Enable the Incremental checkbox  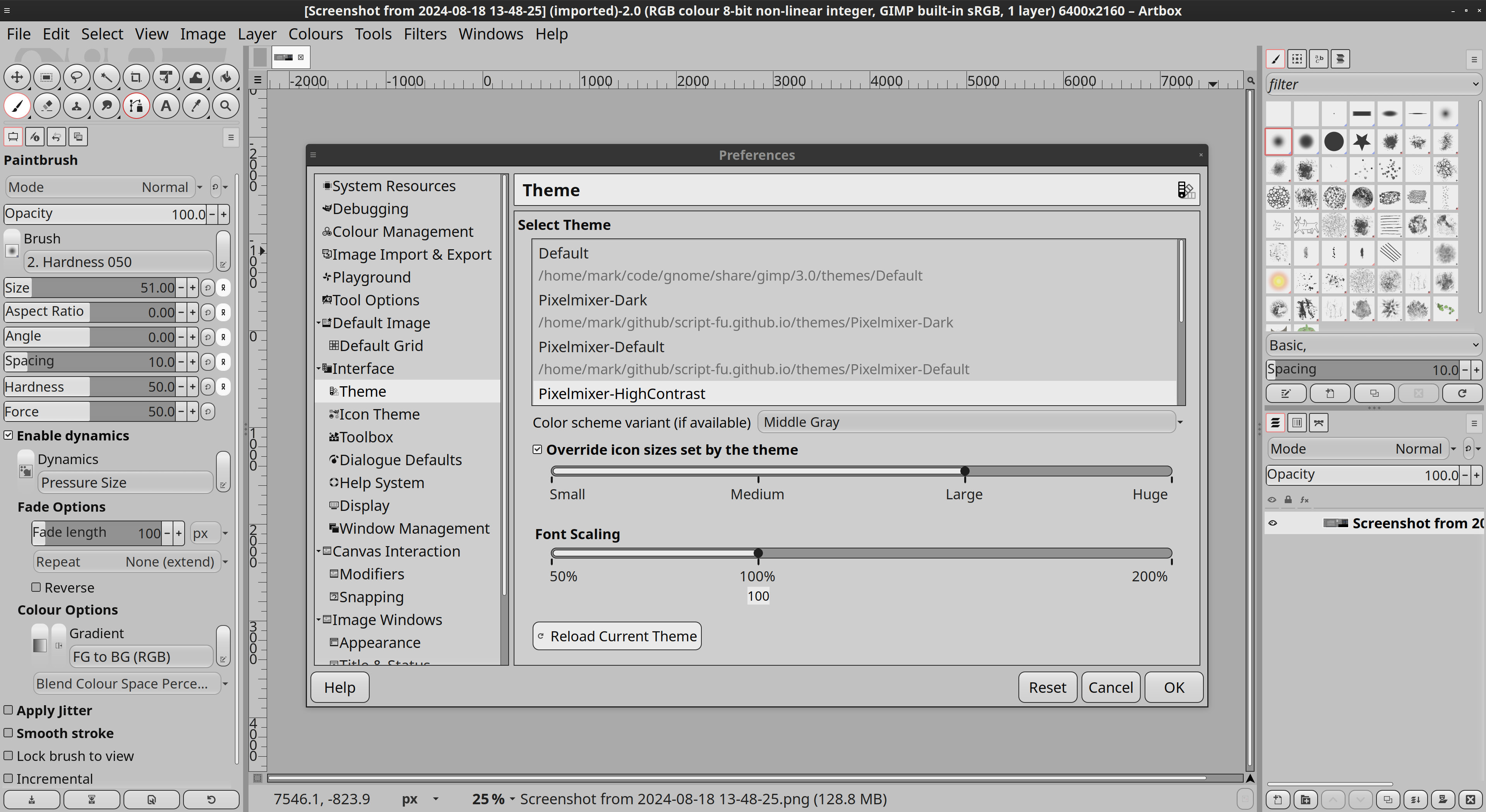[x=8, y=778]
